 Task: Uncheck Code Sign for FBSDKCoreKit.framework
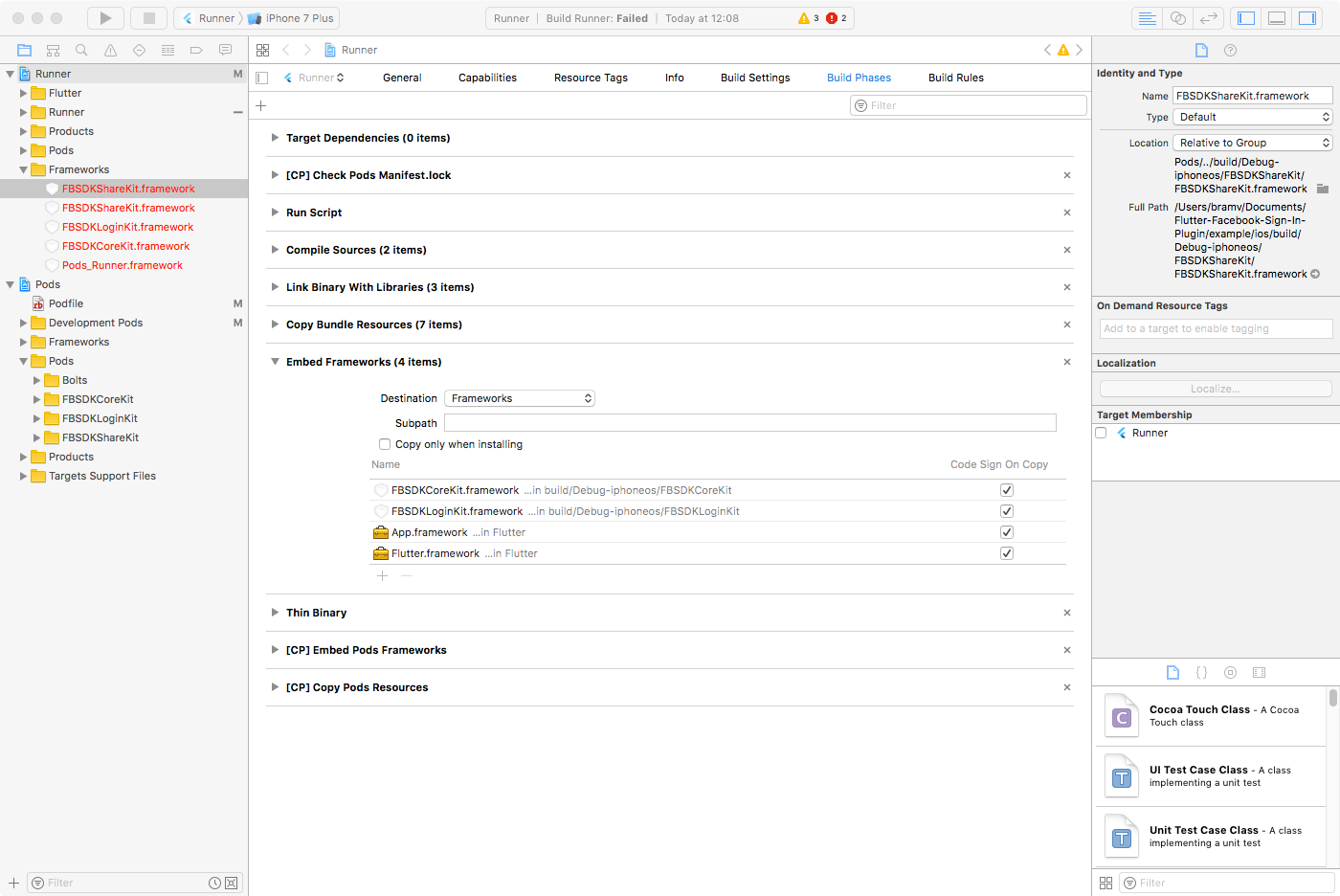pos(1006,490)
